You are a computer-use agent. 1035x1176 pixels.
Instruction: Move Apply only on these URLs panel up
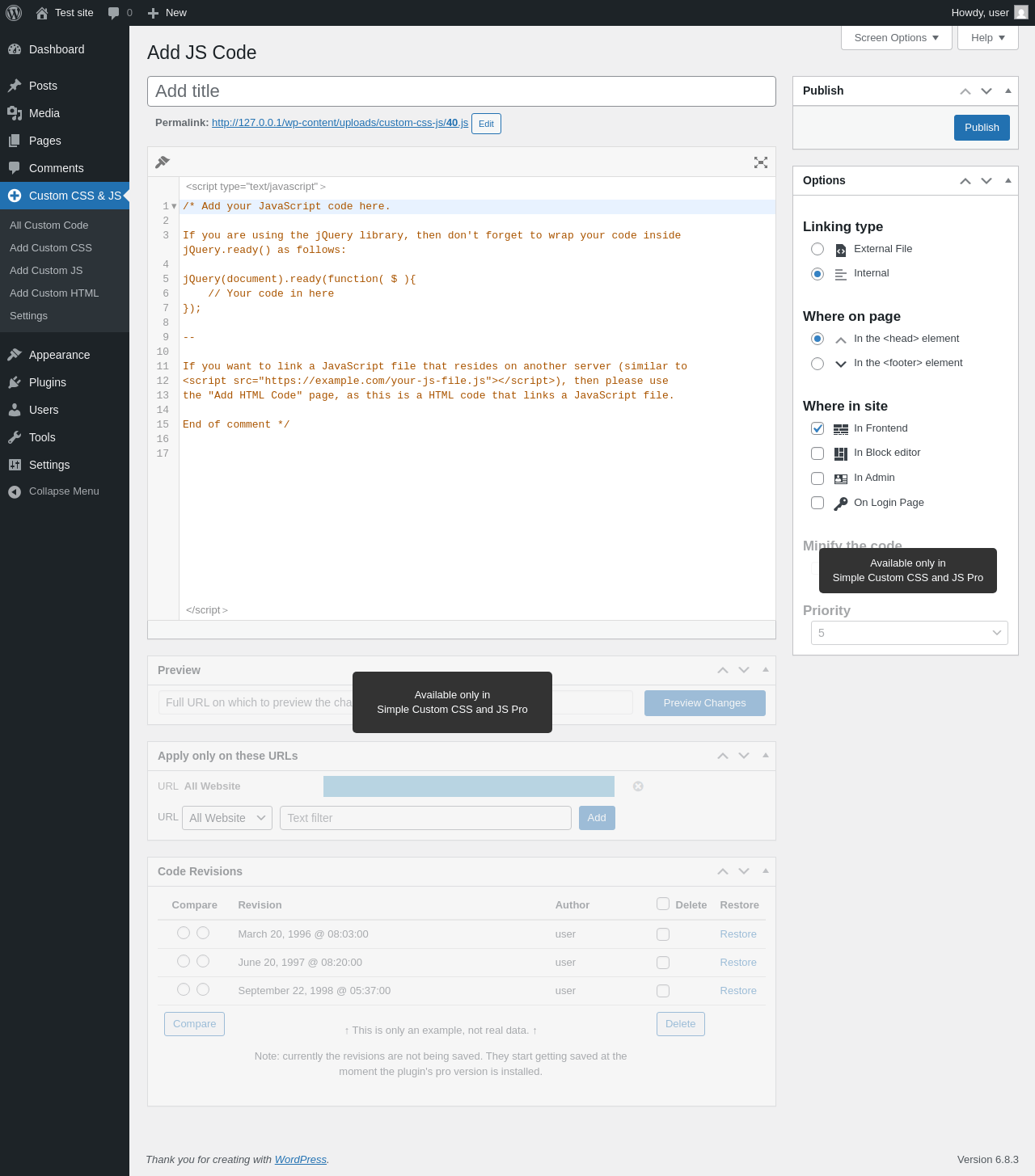(x=723, y=756)
